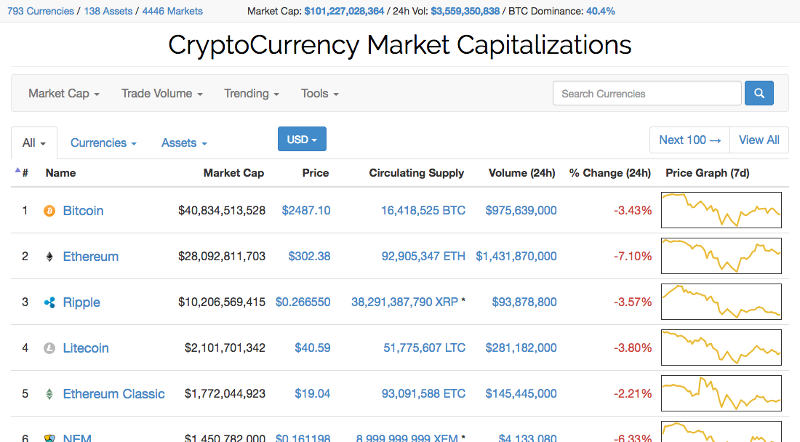Image resolution: width=800 pixels, height=442 pixels.
Task: Click Ethereum volume $1,431,870,000
Action: click(516, 256)
